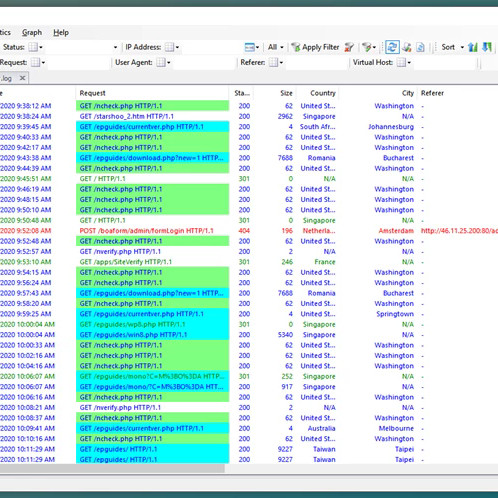Click the filter presets funnel icon

[x=366, y=47]
